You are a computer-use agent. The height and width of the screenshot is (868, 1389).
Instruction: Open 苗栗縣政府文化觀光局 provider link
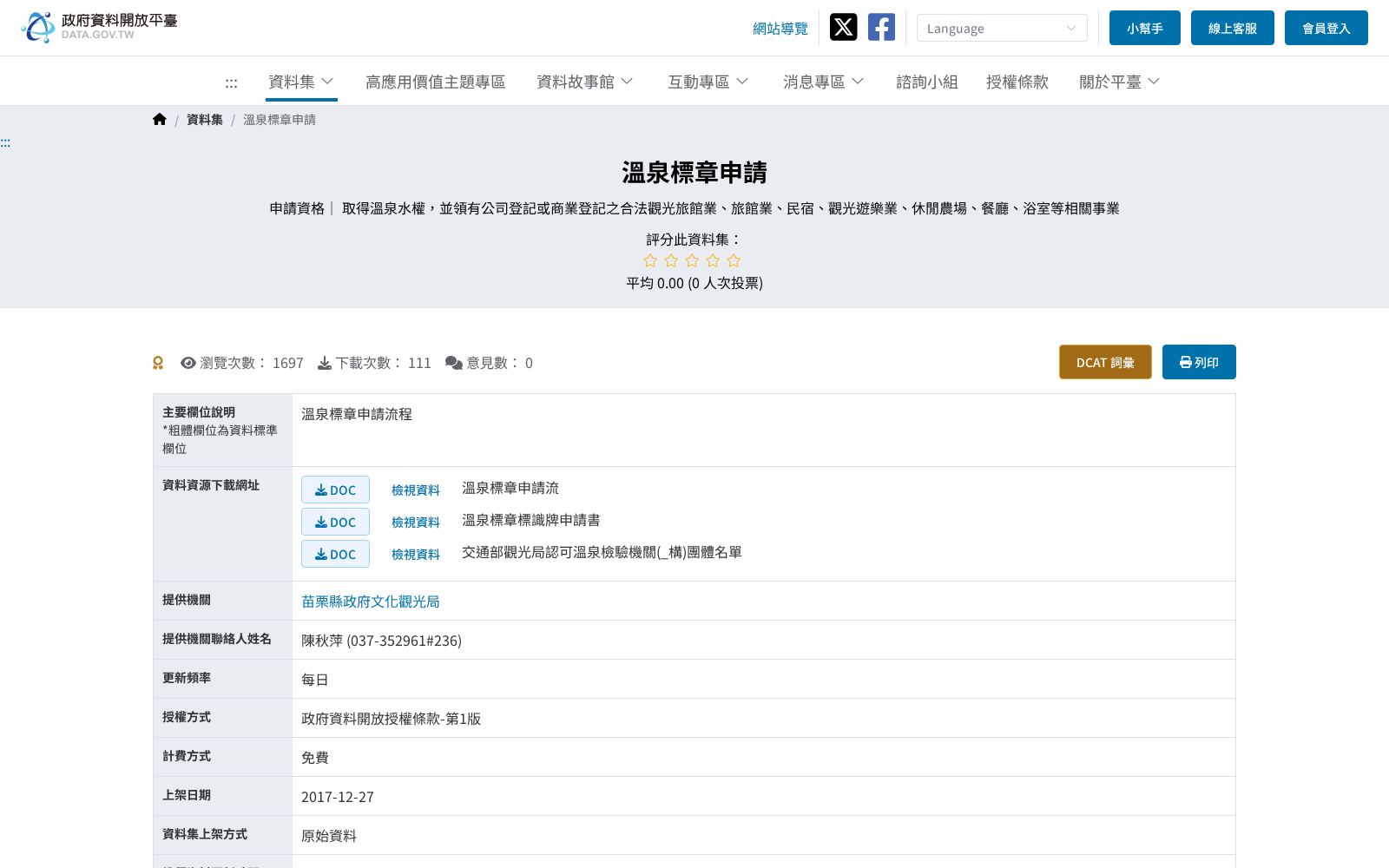371,602
